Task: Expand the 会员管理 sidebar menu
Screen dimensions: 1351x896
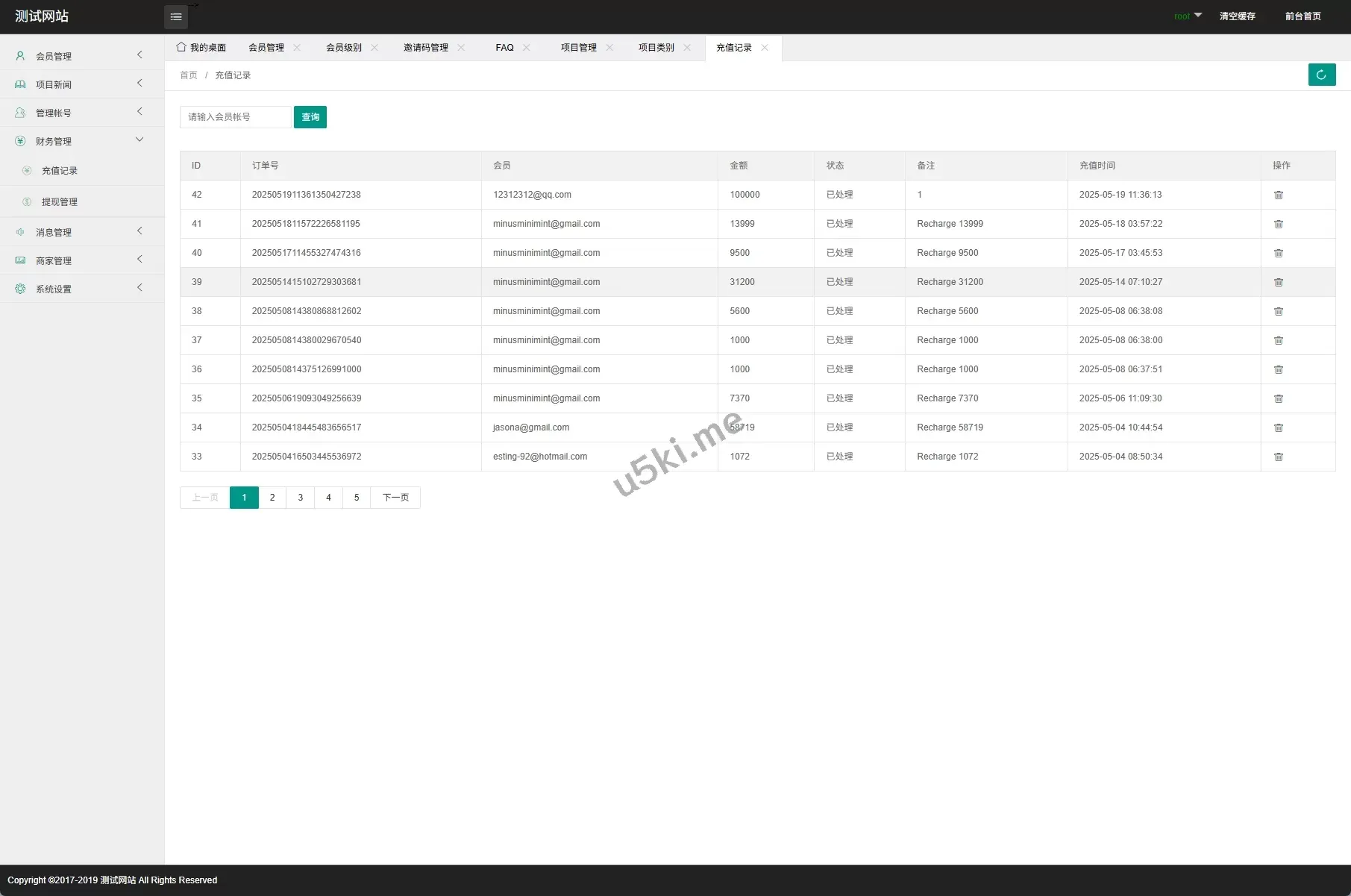Action: point(81,56)
